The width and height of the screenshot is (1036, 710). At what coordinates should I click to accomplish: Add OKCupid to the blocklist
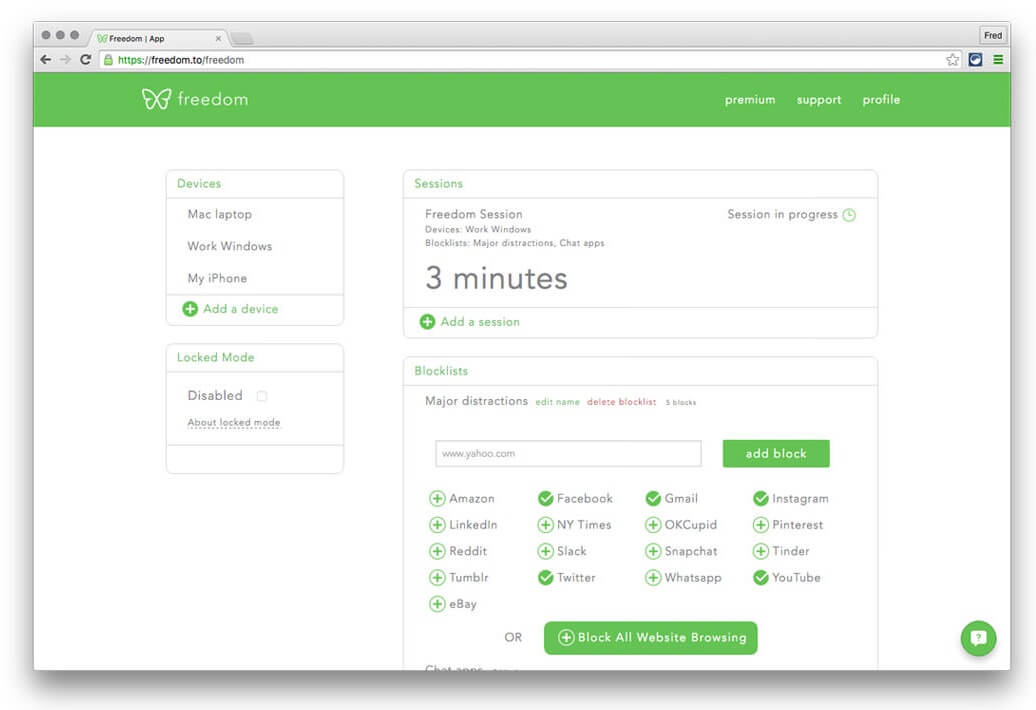653,525
